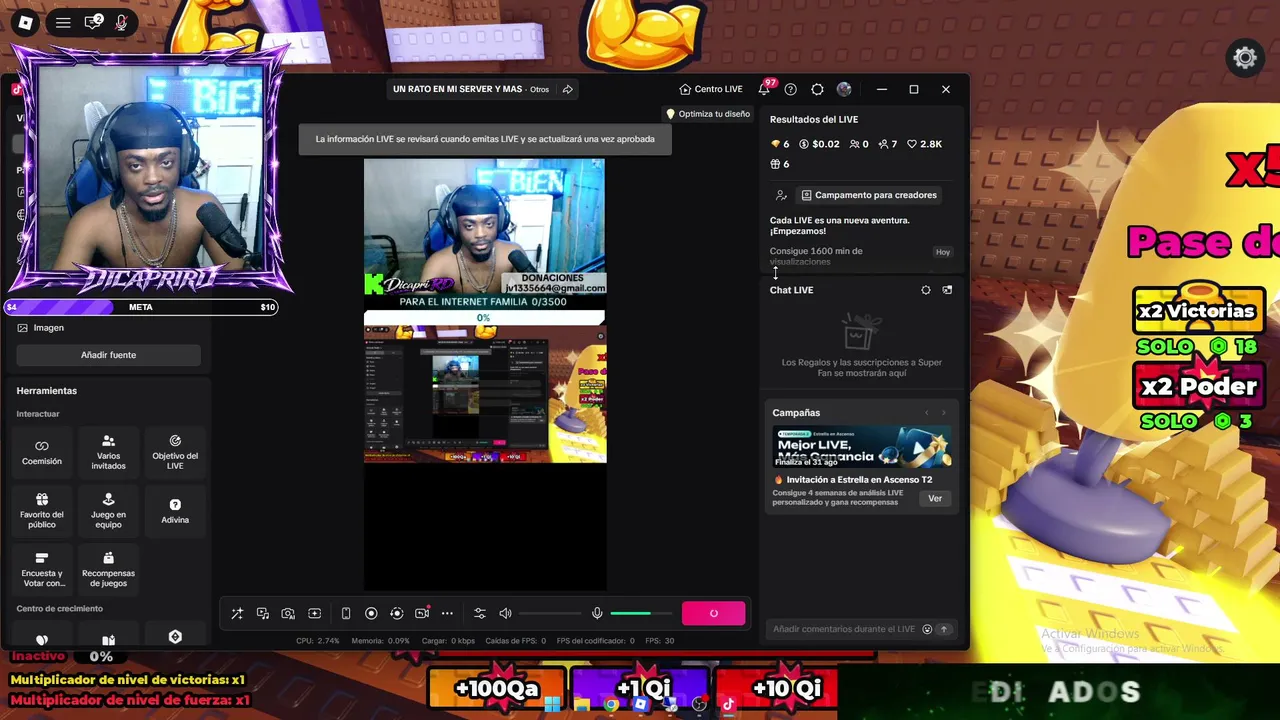
Task: Open LIVE Studio settings gear
Action: pyautogui.click(x=817, y=89)
